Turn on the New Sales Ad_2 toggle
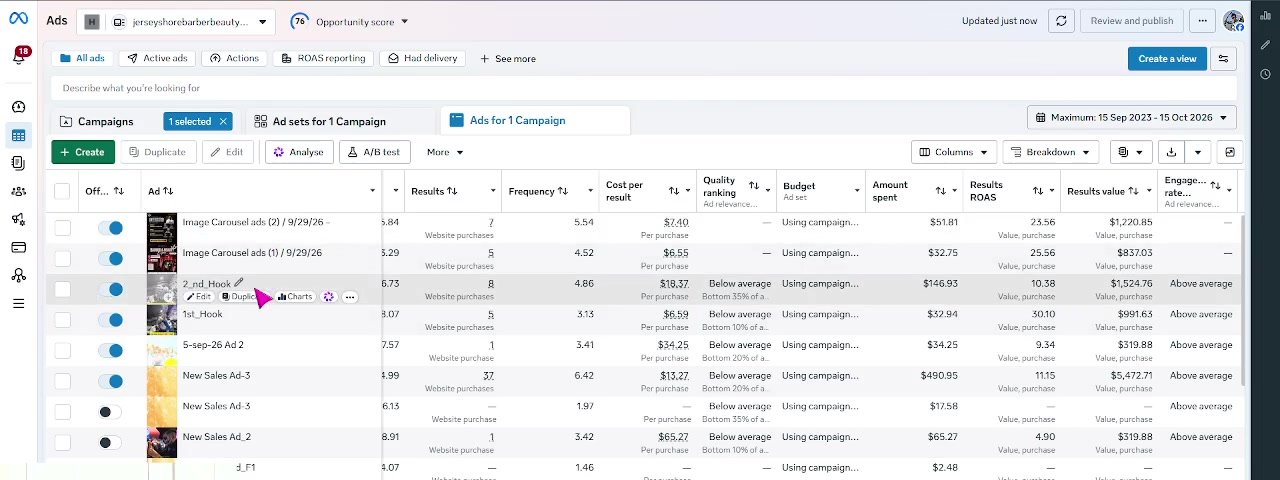This screenshot has height=480, width=1280. pos(110,443)
